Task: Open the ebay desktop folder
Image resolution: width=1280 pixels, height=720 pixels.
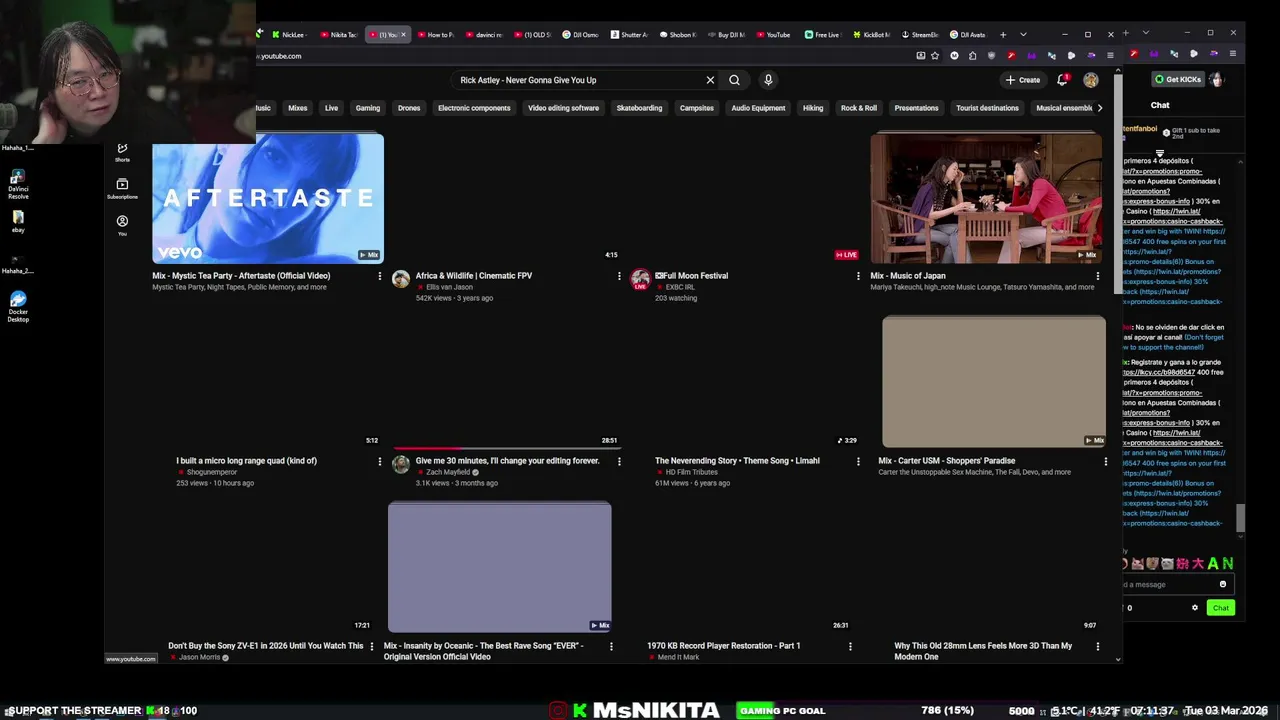Action: point(18,222)
